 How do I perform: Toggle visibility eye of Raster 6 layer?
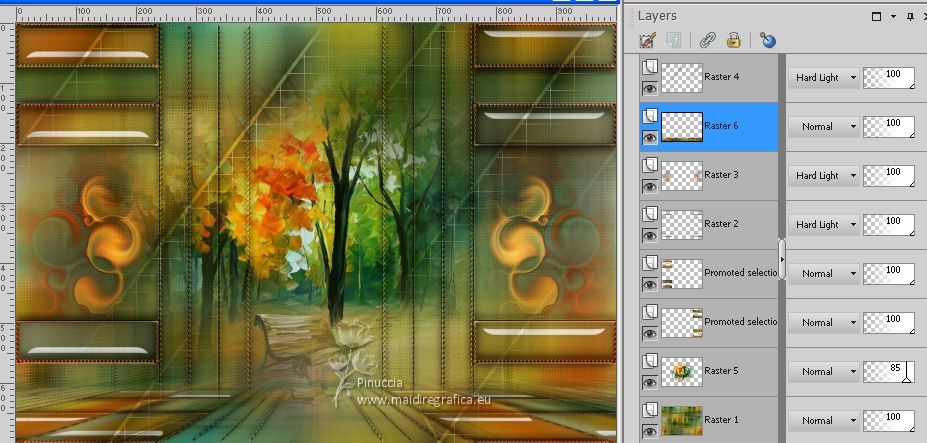(x=650, y=138)
